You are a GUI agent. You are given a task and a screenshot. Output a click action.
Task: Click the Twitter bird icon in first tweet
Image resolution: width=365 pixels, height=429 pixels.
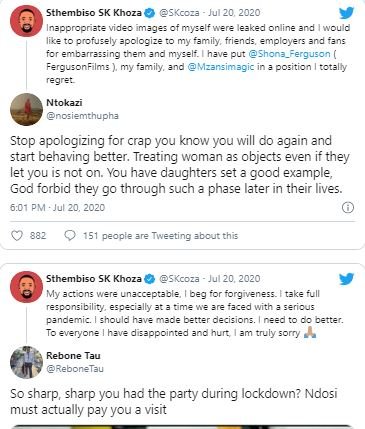tap(347, 13)
